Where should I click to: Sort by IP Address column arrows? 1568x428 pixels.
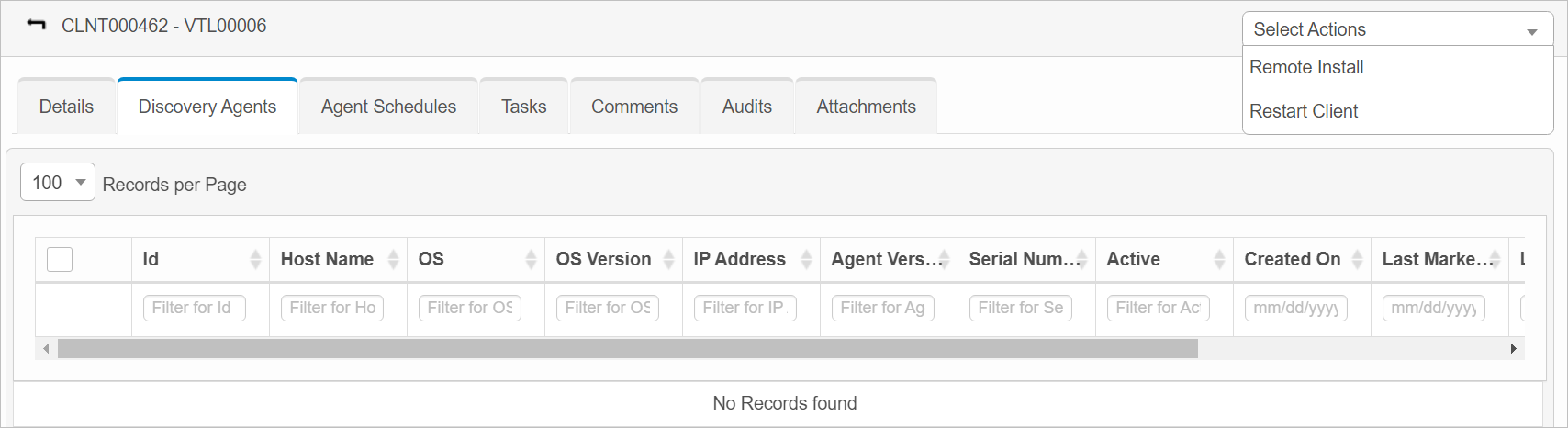click(x=806, y=260)
